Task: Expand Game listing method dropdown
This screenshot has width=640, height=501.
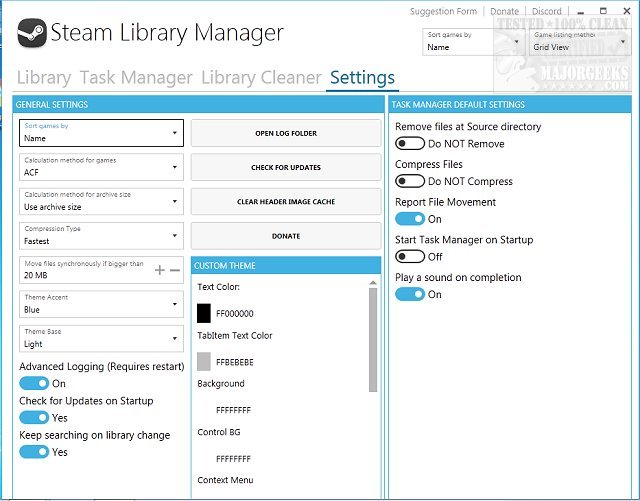Action: click(580, 42)
